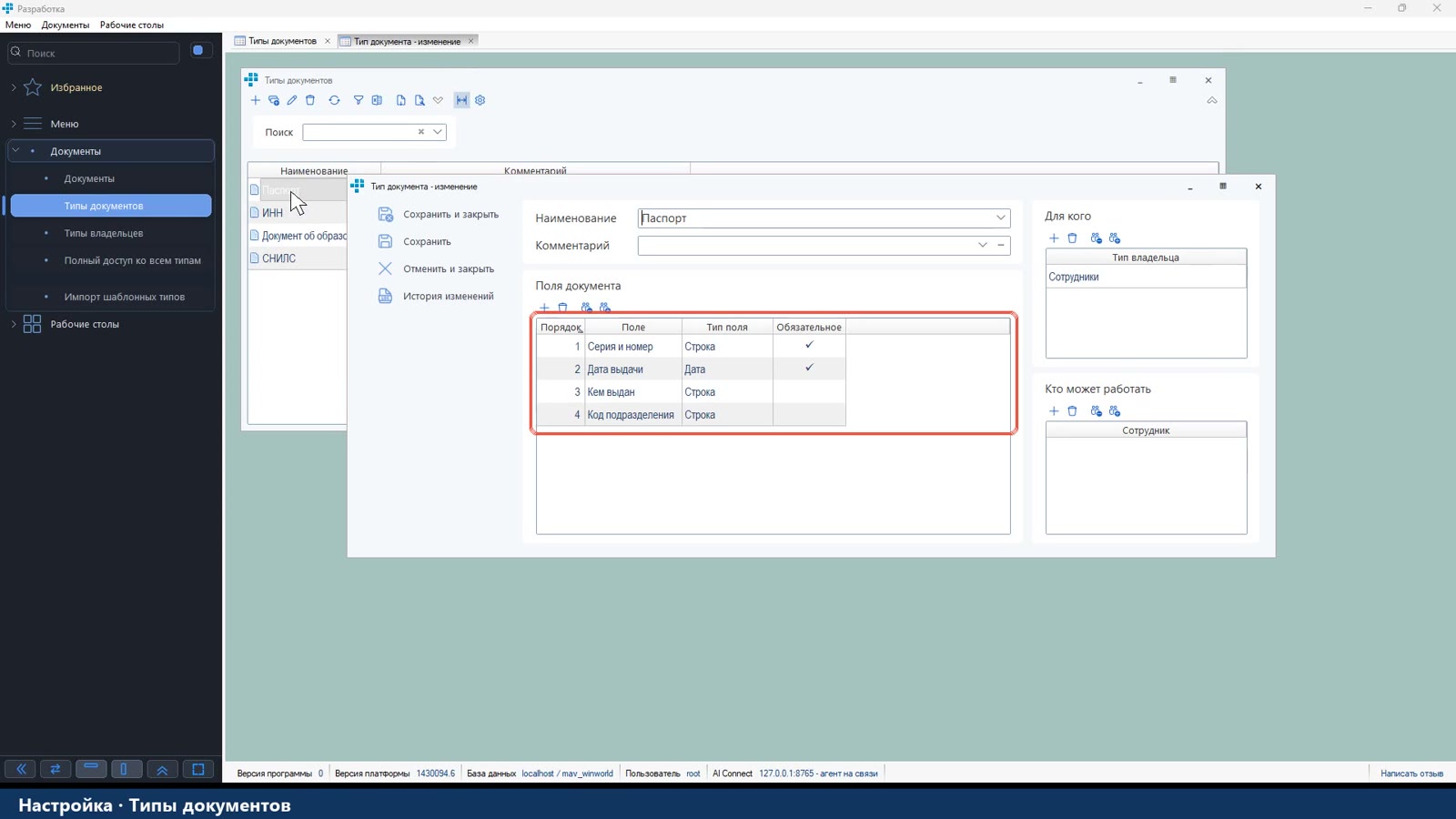
Task: Expand the Избранное section in sidebar
Action: point(14,87)
